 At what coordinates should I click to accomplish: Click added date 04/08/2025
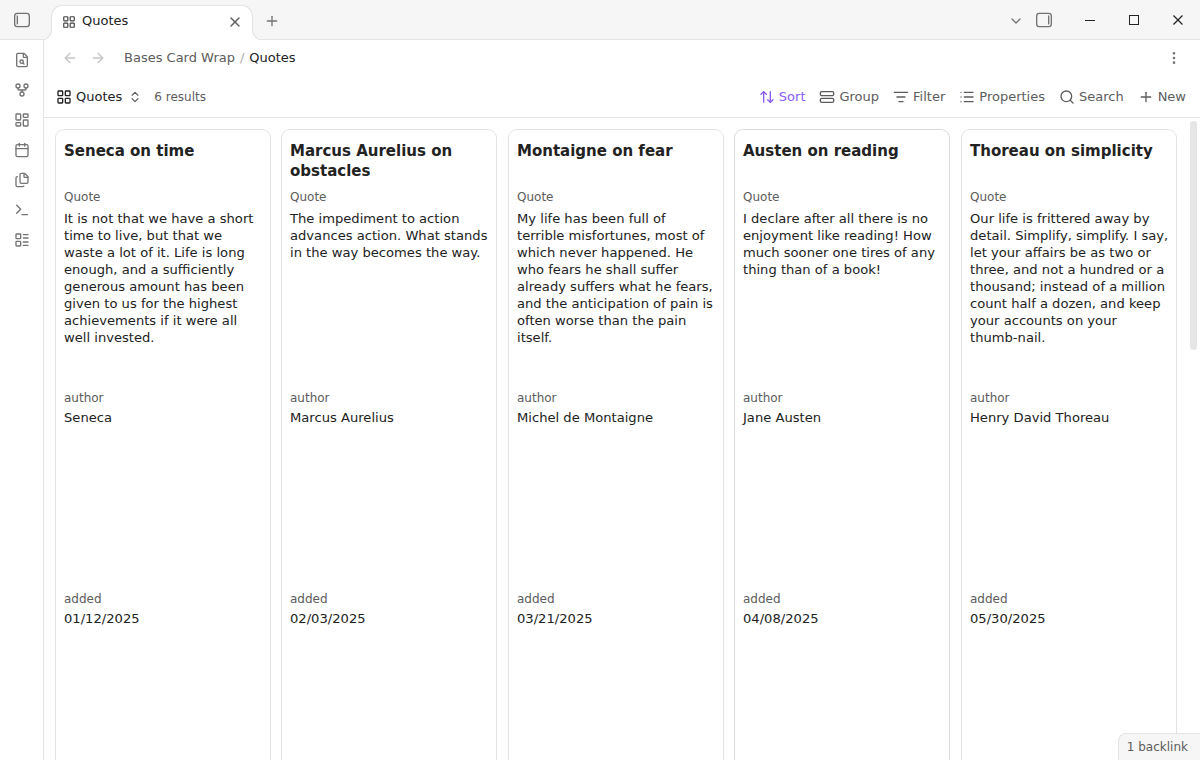pyautogui.click(x=781, y=619)
